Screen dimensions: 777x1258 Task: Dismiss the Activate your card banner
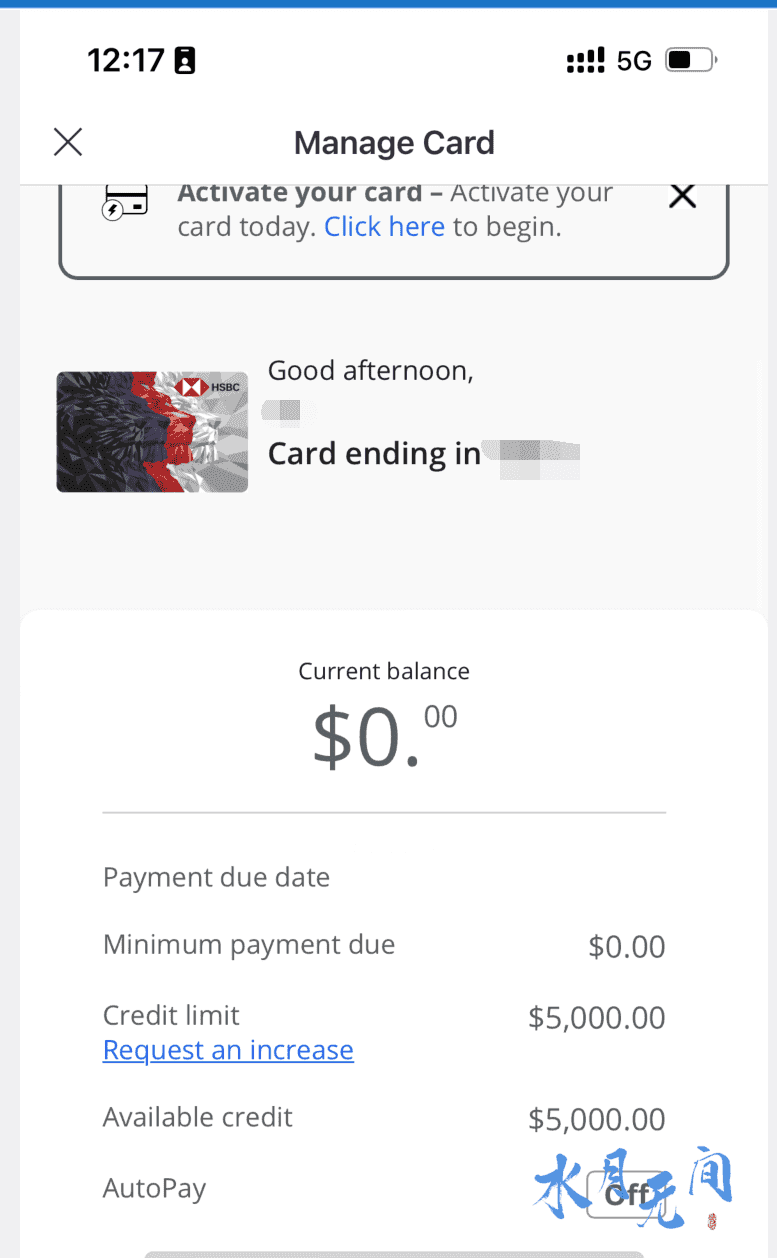[682, 196]
